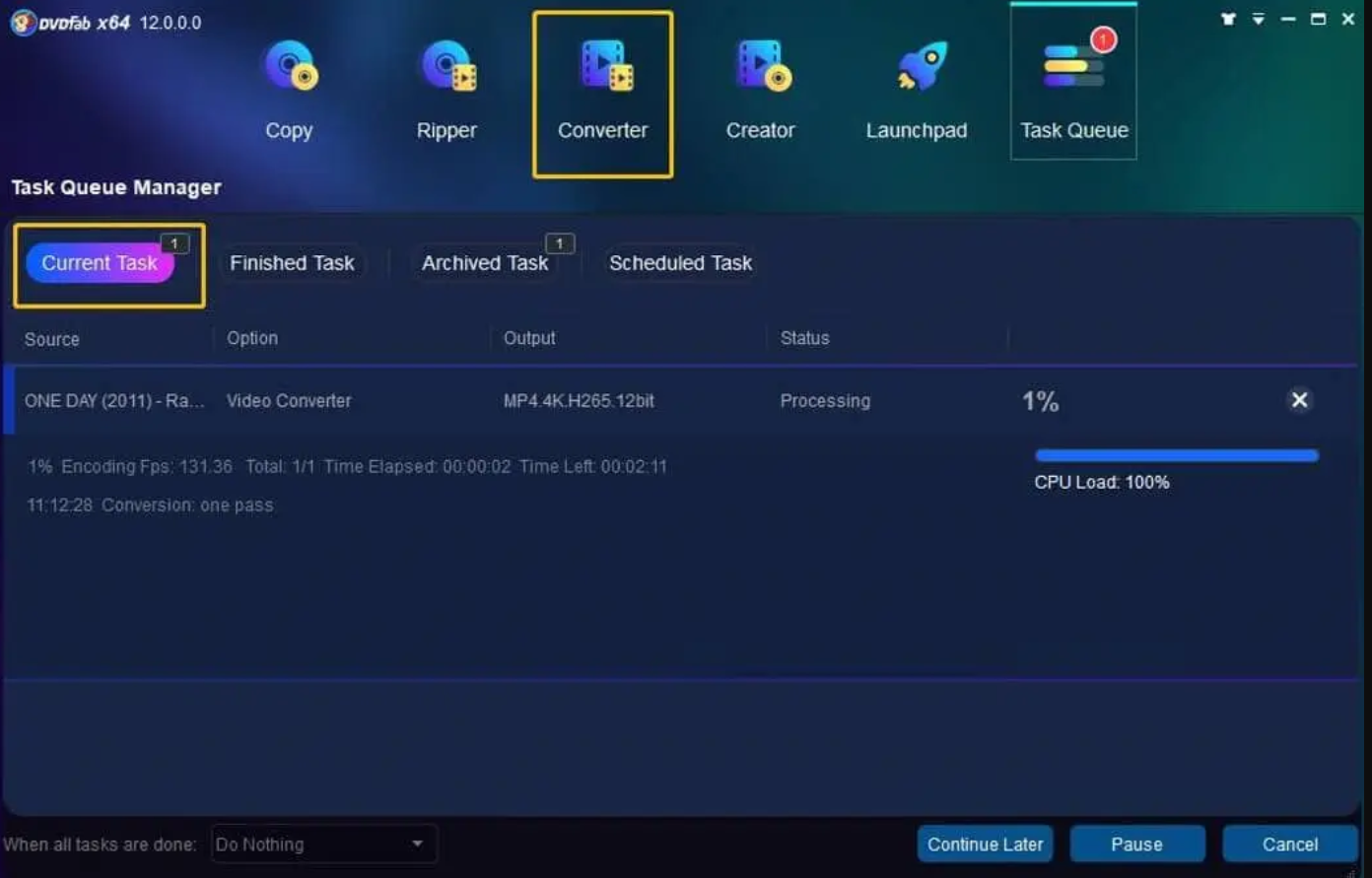Open the Creator module icon

(x=761, y=67)
